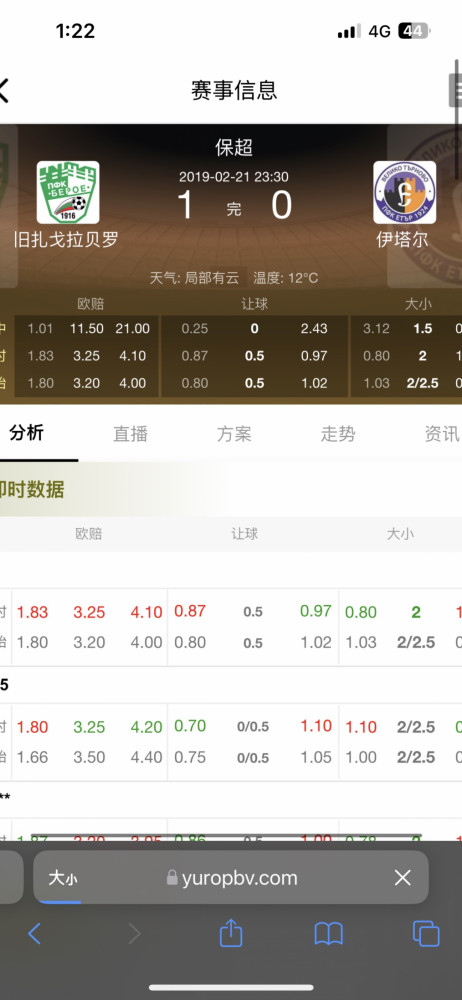462x1000 pixels.
Task: Open the menu icon right of 赛事信息
Action: [x=455, y=90]
